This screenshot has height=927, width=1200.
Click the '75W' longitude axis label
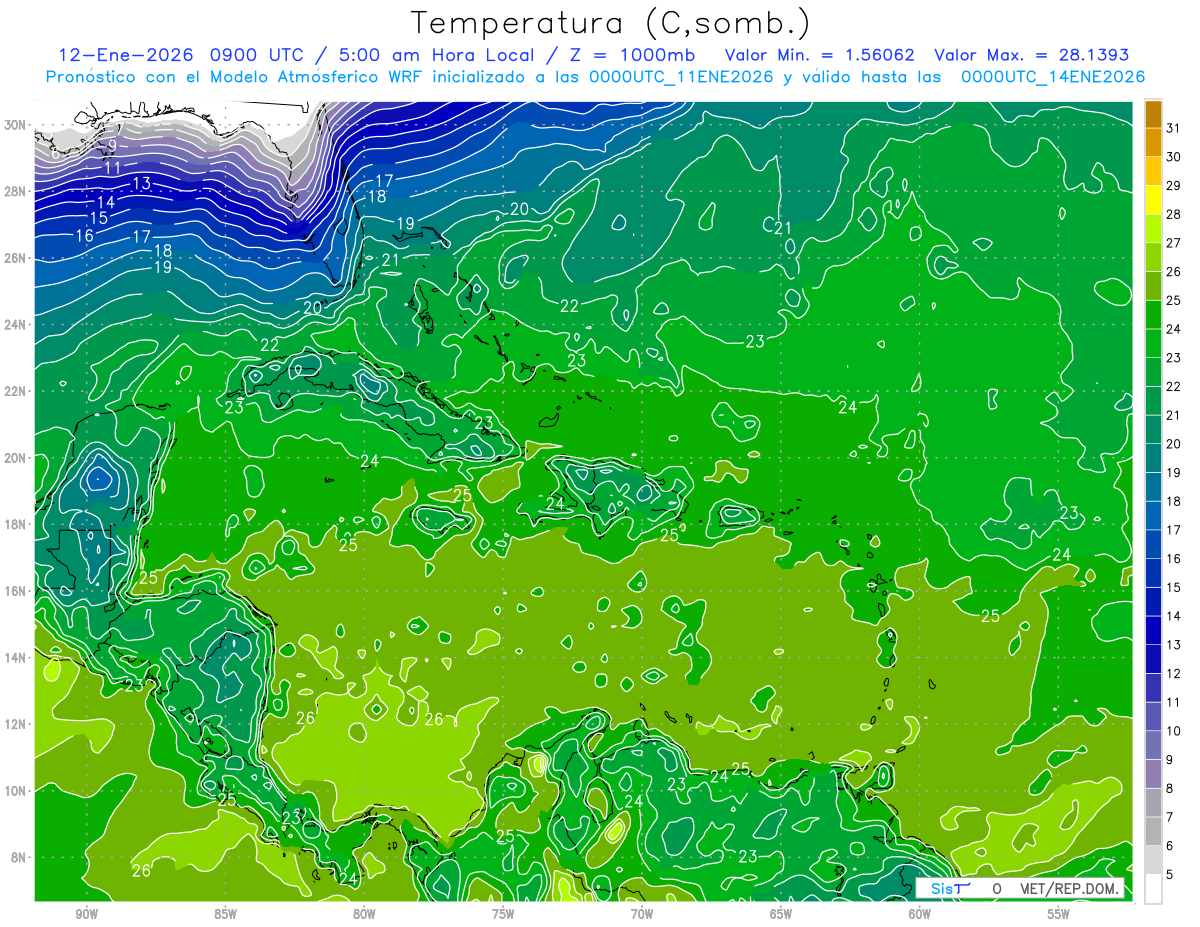point(503,914)
